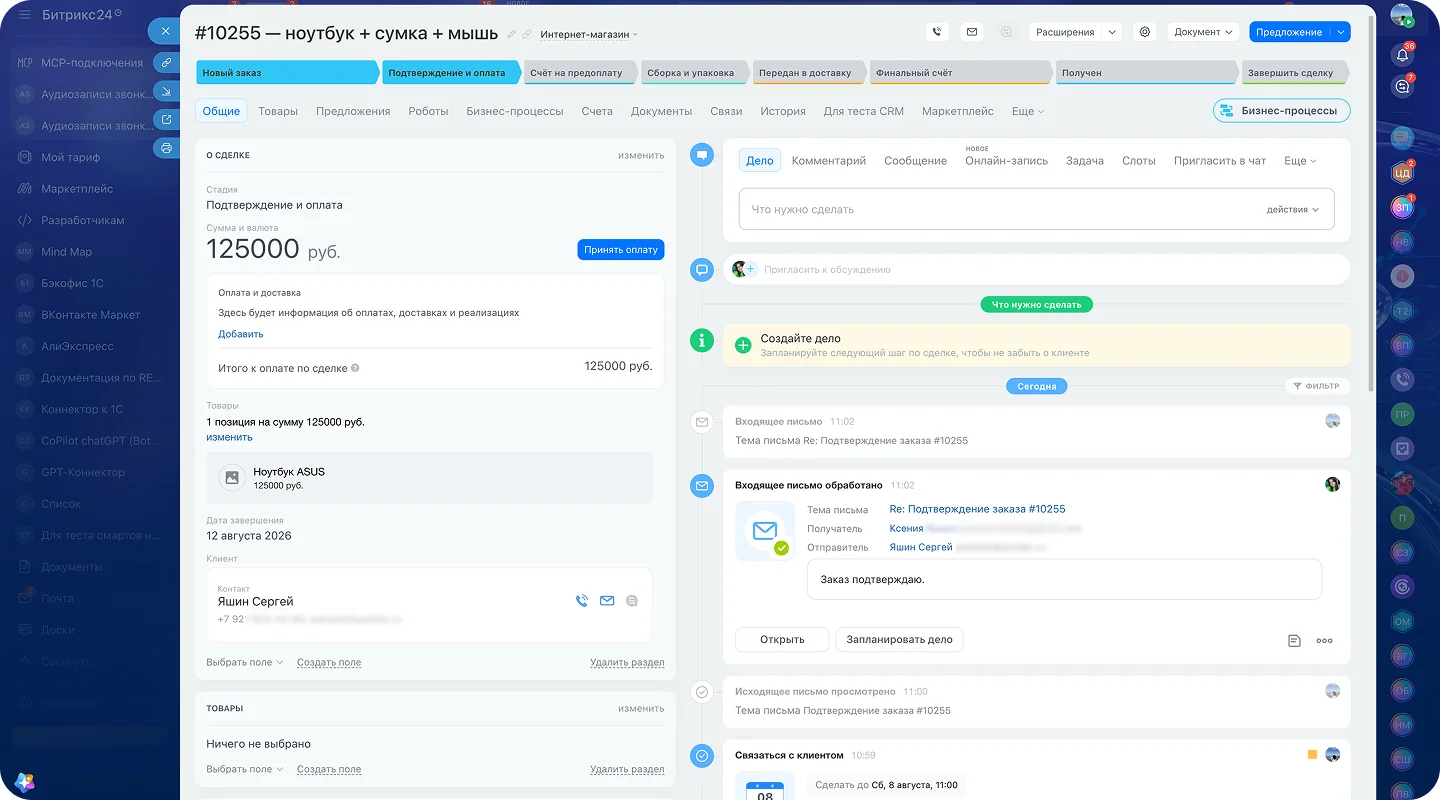Expand the Документ dropdown
Viewport: 1440px width, 800px height.
(x=1203, y=32)
